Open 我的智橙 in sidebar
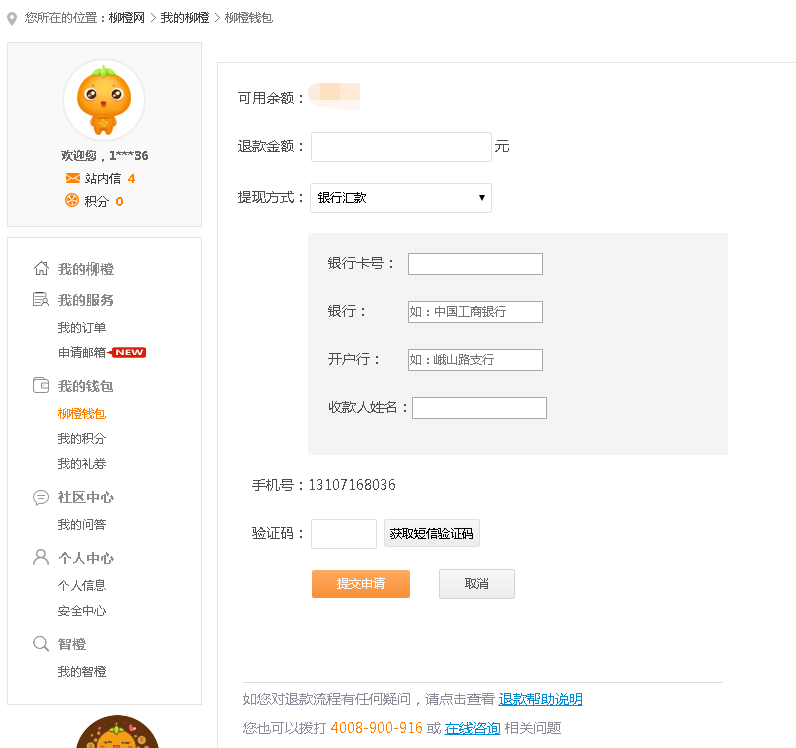The image size is (796, 748). tap(82, 672)
